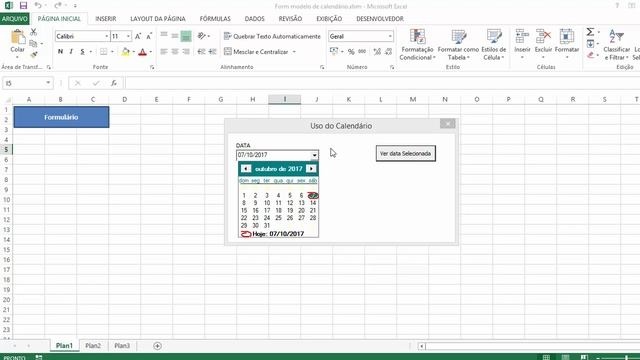Toggle italic I formatting
The image size is (640, 360).
(x=71, y=51)
